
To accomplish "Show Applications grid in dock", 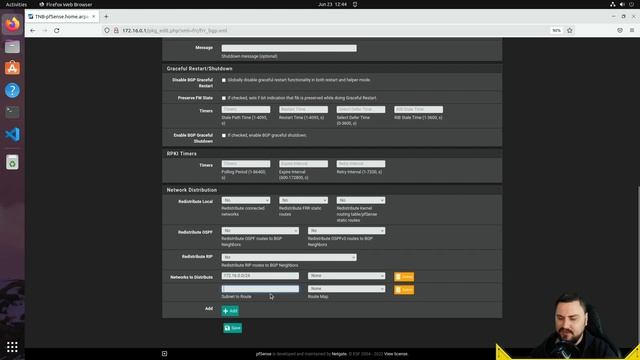I will 12,347.
